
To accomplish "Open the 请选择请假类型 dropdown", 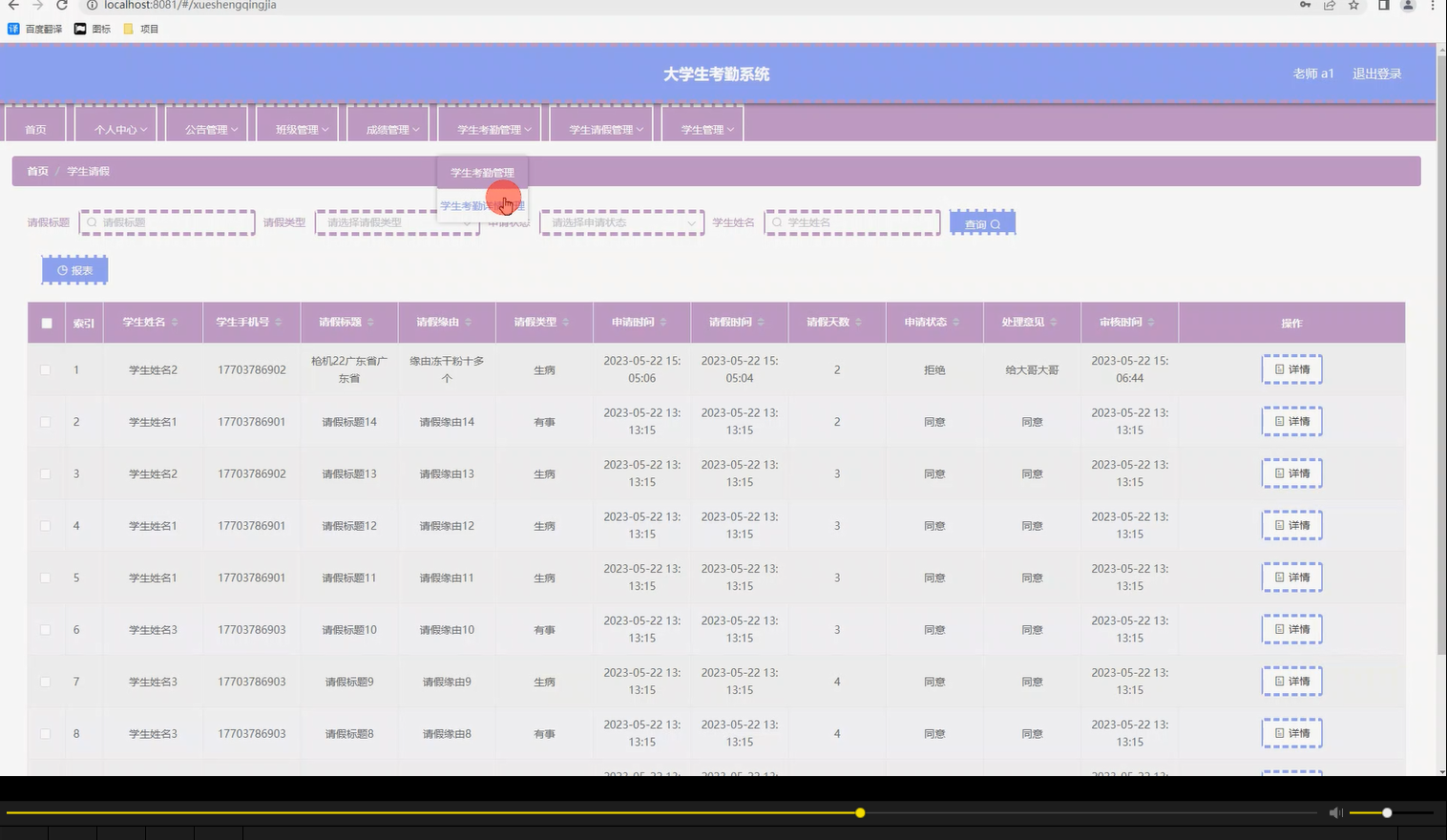I will 397,222.
